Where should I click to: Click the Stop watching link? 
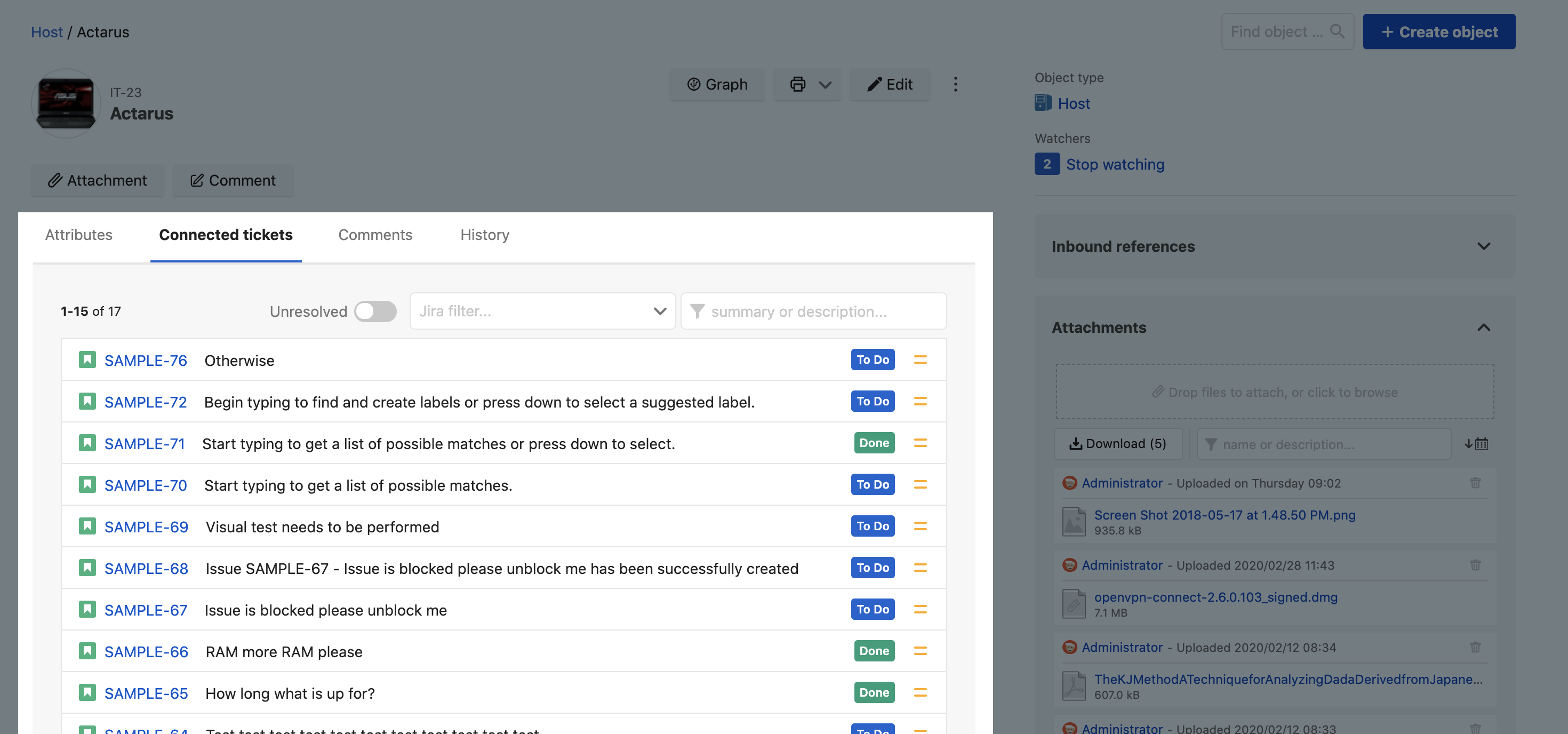point(1115,164)
